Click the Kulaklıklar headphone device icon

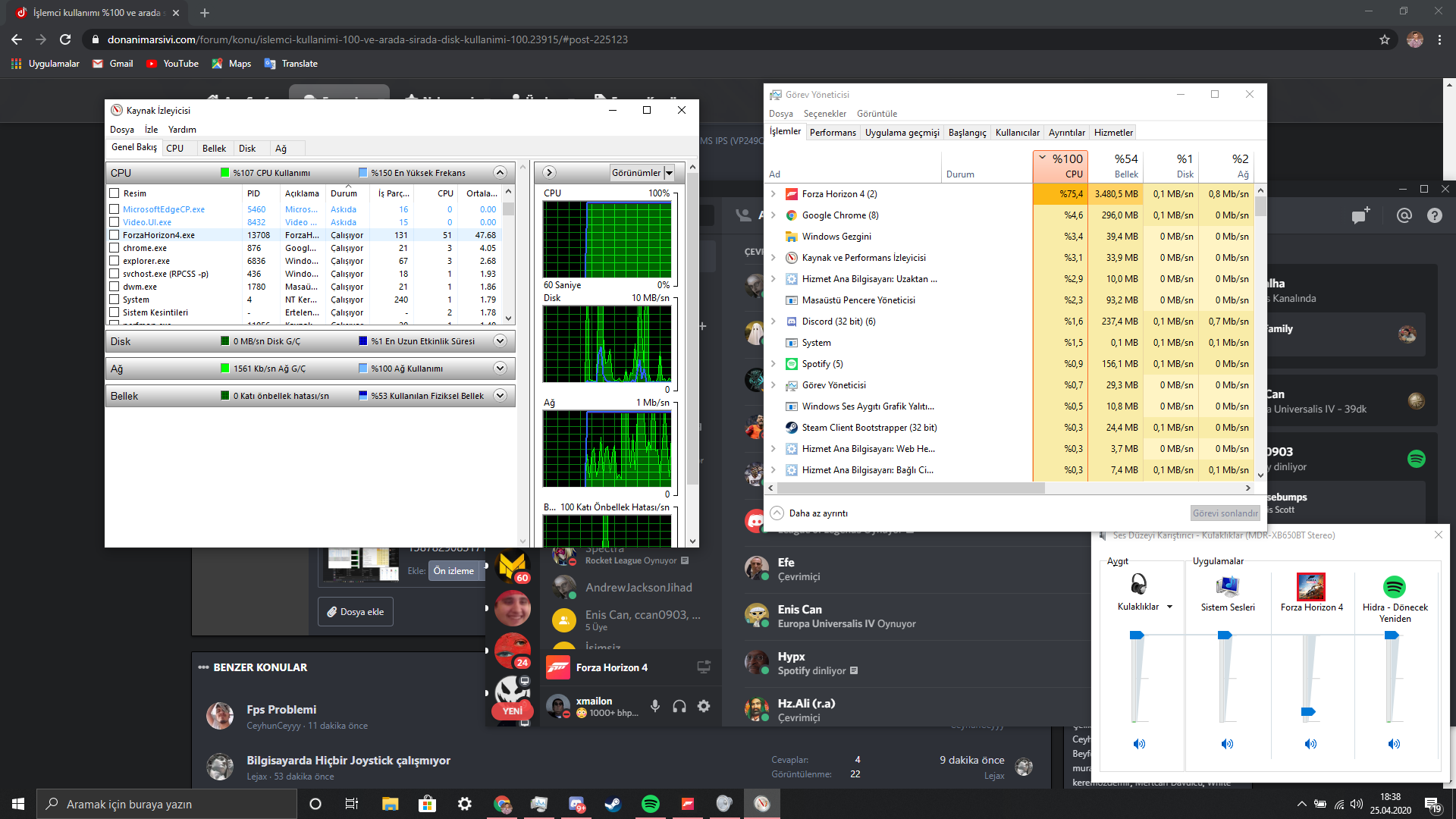[1138, 584]
